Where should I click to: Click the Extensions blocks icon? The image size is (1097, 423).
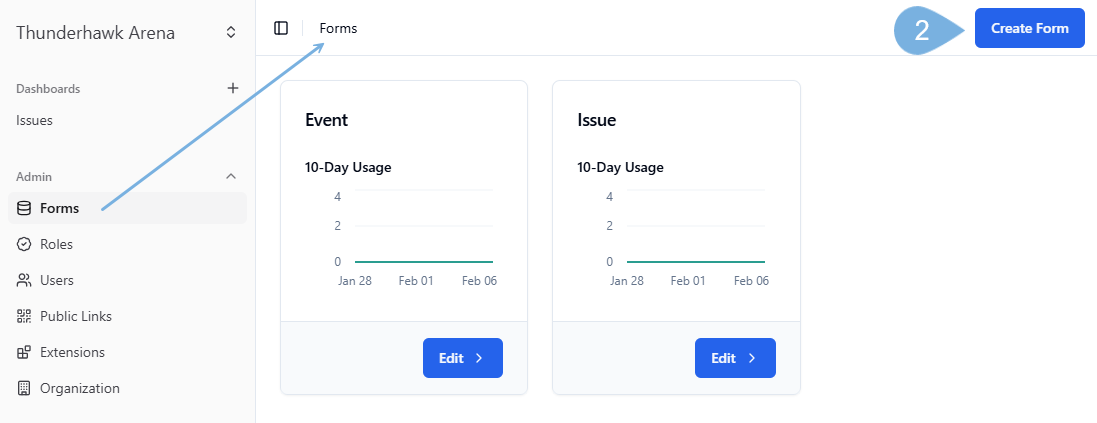[x=24, y=352]
